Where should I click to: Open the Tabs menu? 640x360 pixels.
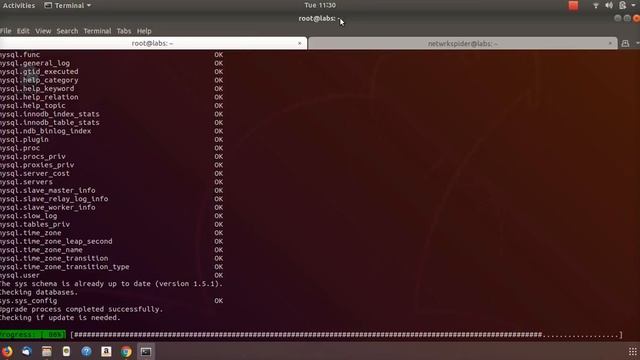coord(124,31)
